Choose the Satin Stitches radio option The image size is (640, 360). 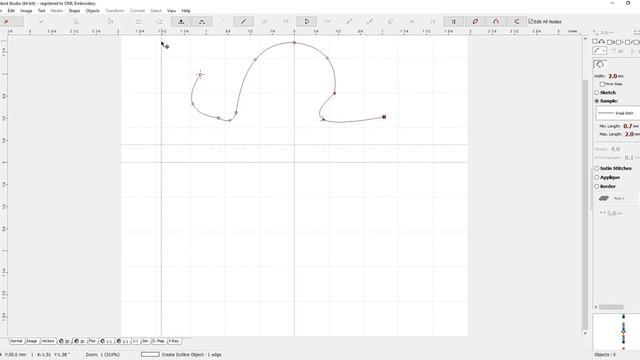(597, 168)
